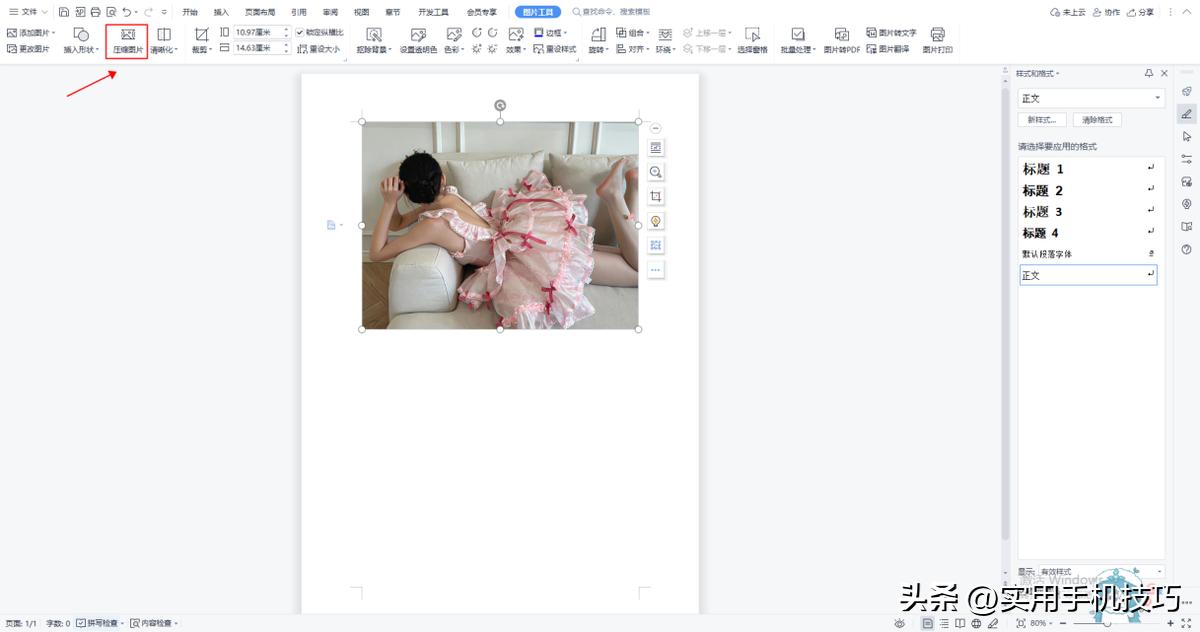Pin the 样式和格式 styles panel

click(x=1149, y=73)
